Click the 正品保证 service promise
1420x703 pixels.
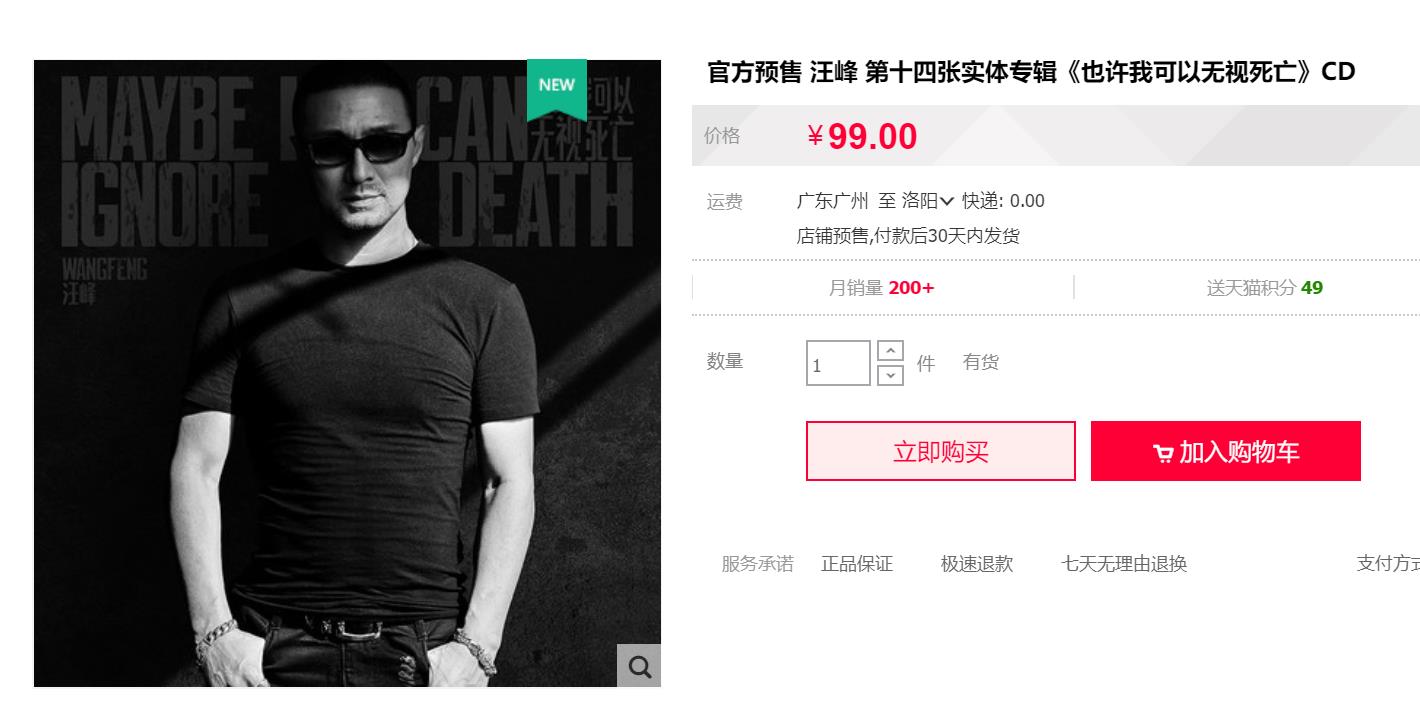point(857,564)
